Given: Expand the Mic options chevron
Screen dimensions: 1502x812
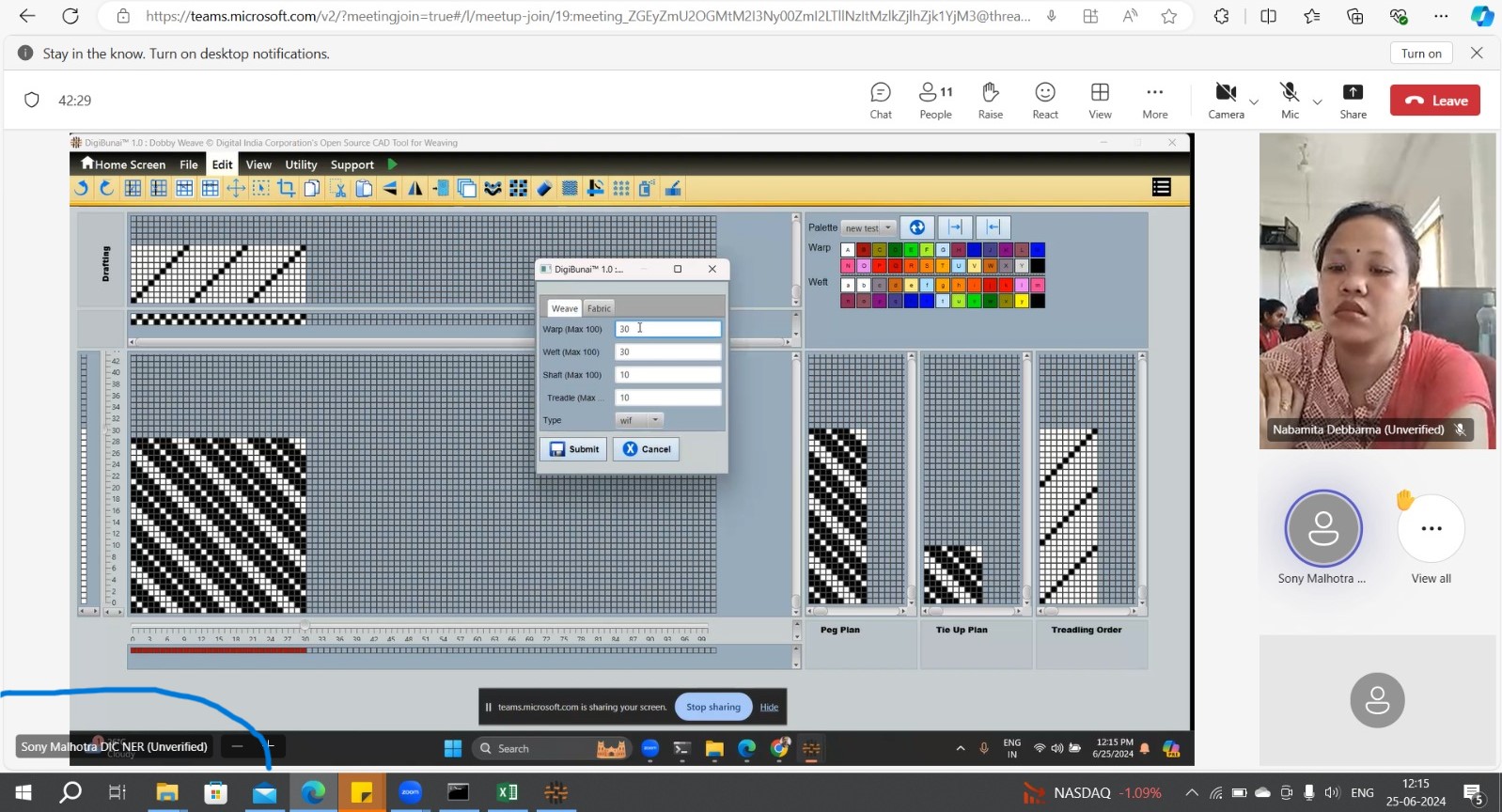Looking at the screenshot, I should (x=1317, y=101).
